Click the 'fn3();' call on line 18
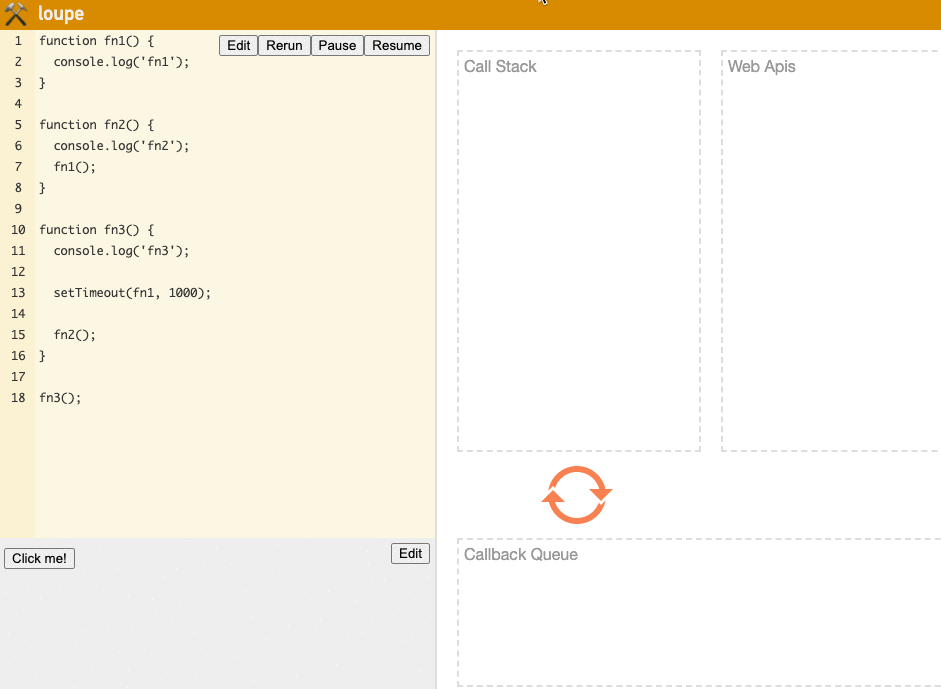941x689 pixels. (x=60, y=398)
